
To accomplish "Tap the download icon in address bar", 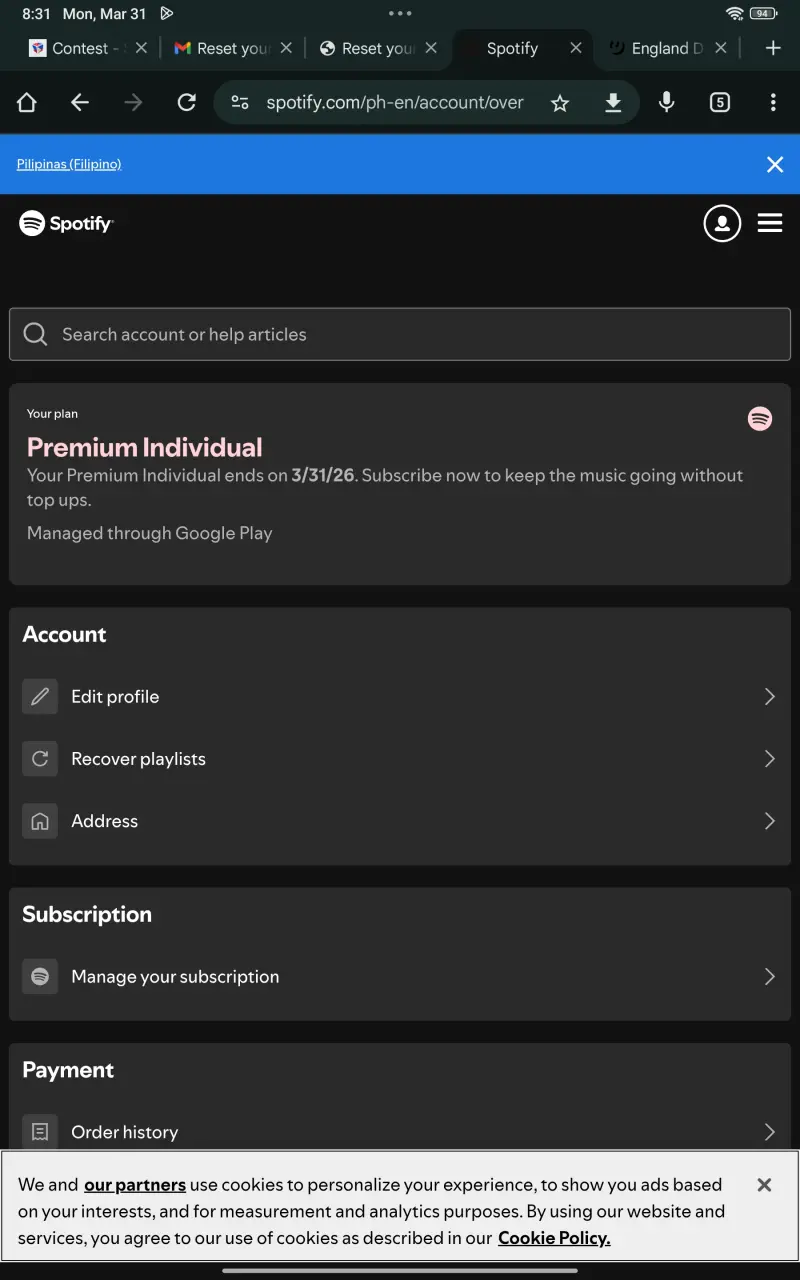I will [x=613, y=102].
